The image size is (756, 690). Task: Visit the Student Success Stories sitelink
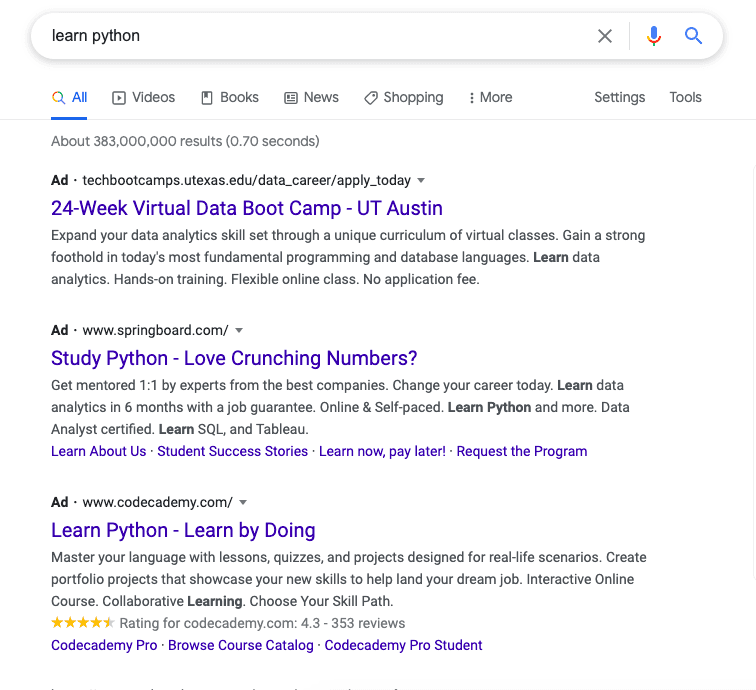coord(232,451)
